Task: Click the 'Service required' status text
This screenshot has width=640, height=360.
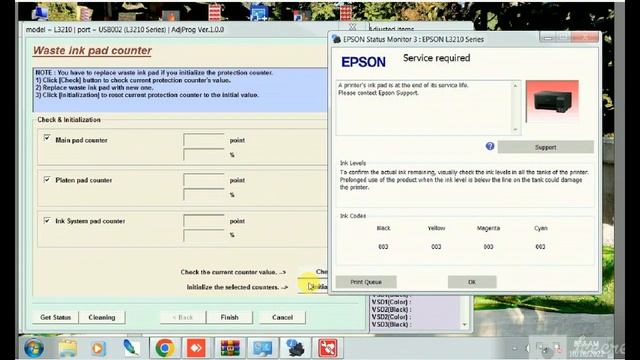Action: 436,58
